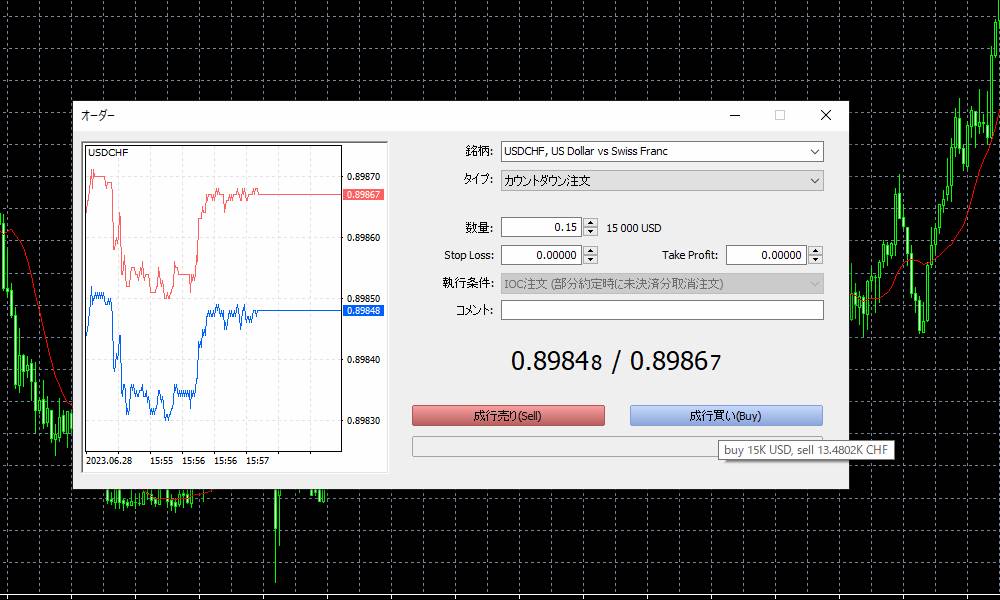Minimize the オーダー order window
This screenshot has width=1000, height=600.
coord(735,115)
